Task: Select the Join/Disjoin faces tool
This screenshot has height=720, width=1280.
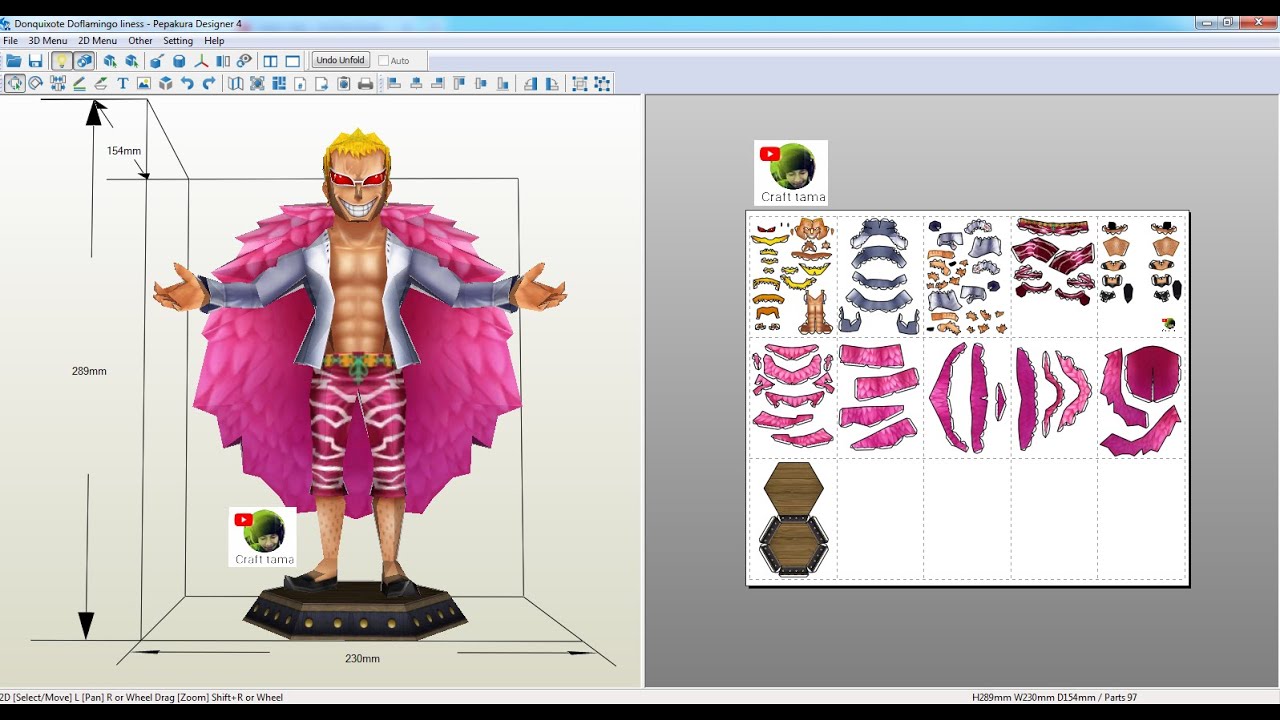Action: coord(58,84)
